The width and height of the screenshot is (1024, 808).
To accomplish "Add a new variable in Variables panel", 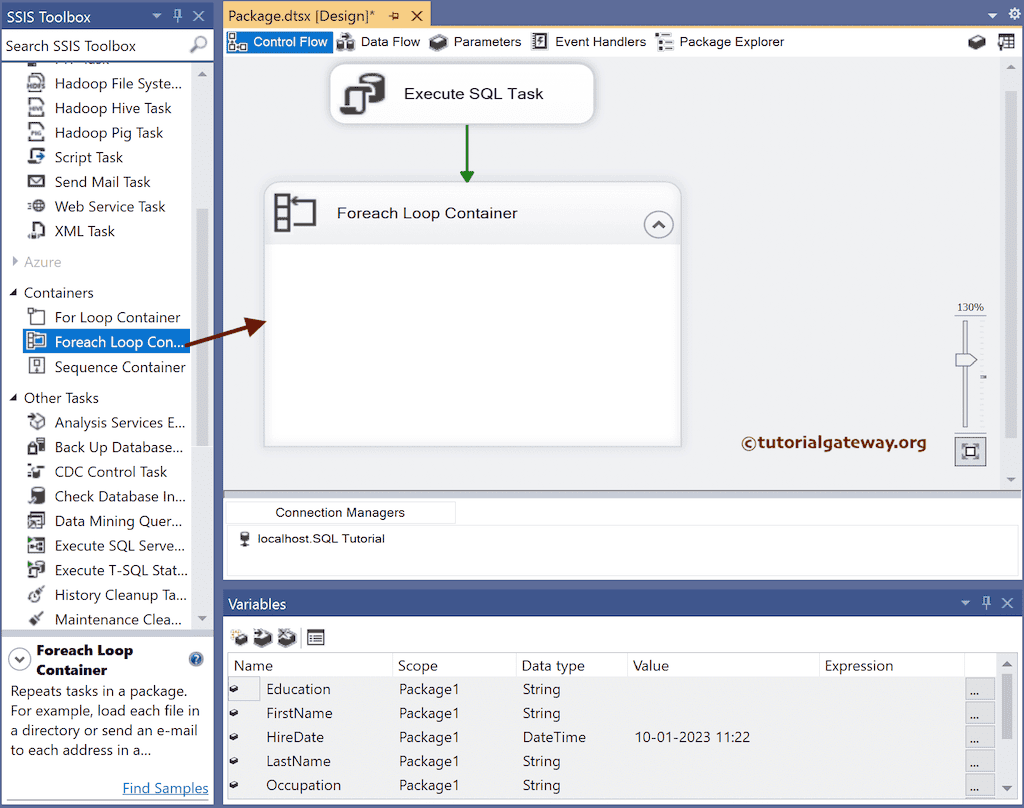I will pyautogui.click(x=240, y=637).
